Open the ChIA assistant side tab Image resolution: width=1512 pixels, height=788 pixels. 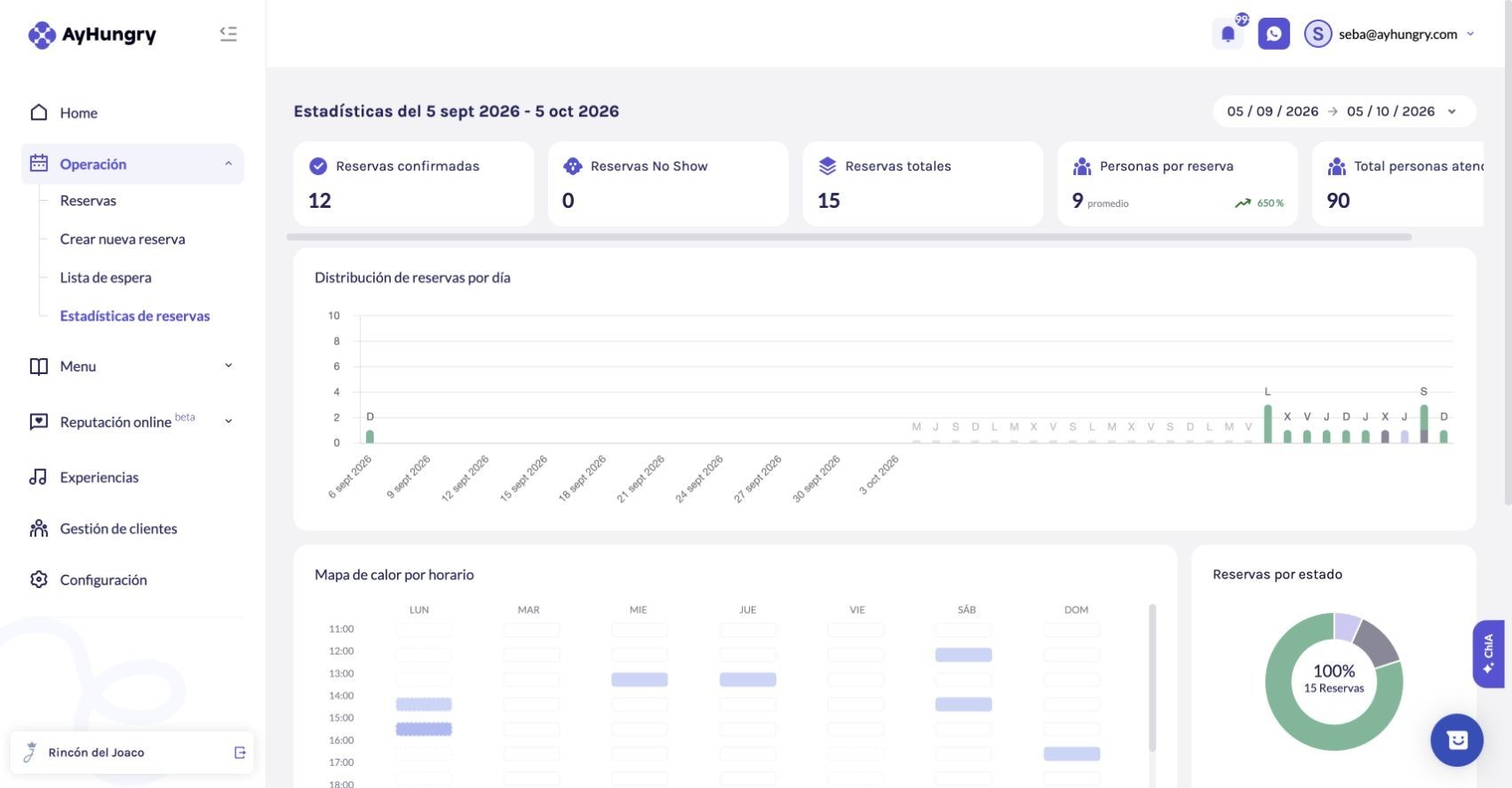click(1489, 654)
